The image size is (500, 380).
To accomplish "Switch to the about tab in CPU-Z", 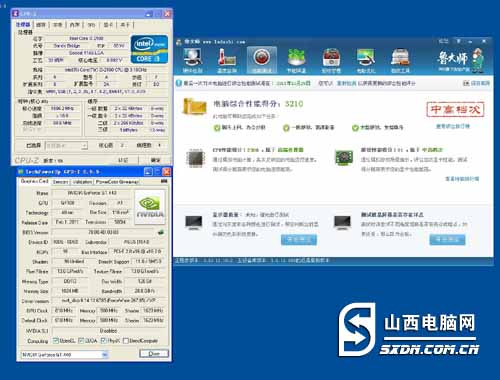I will (125, 24).
